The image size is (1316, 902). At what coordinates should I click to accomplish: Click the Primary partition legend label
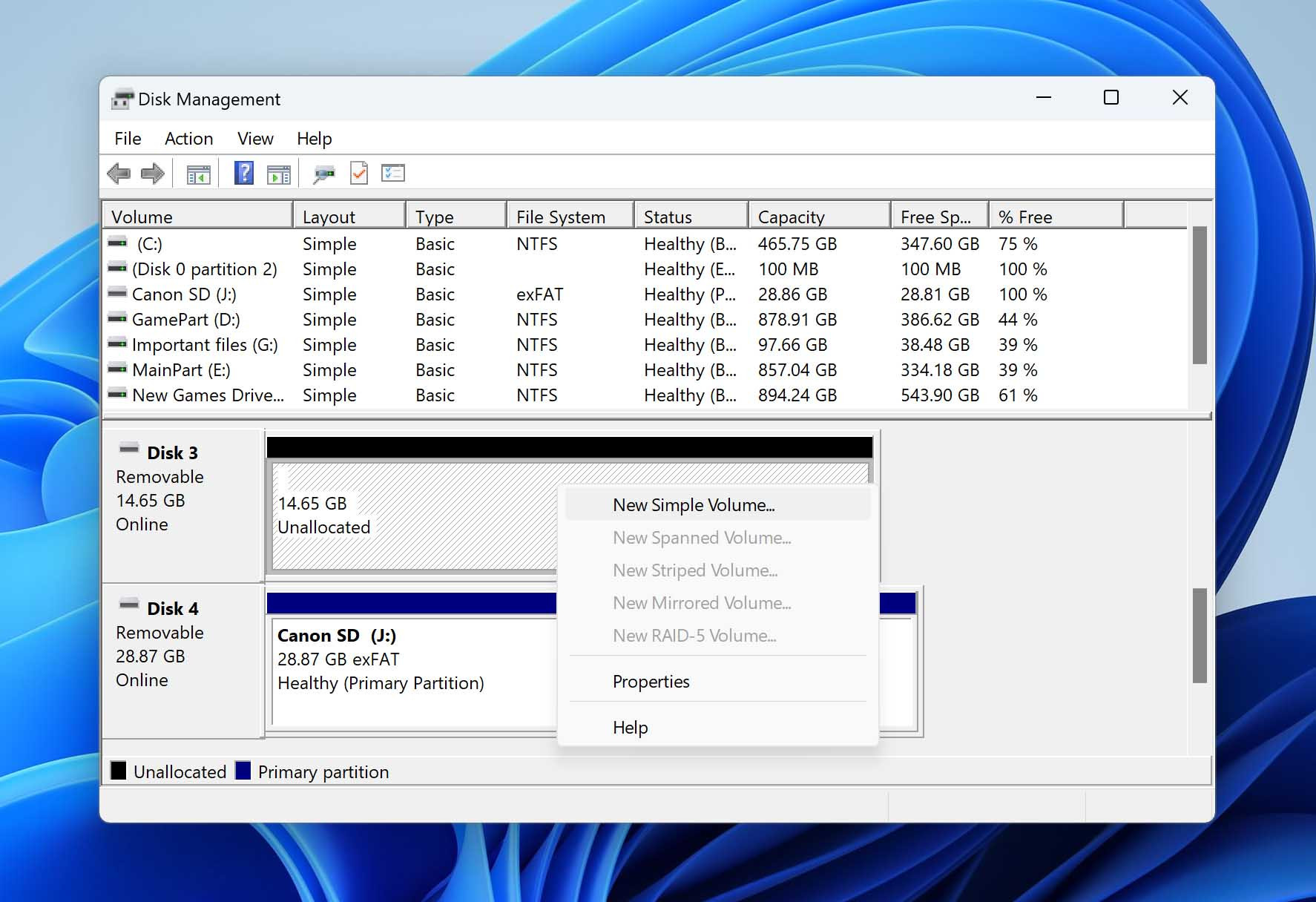(x=323, y=772)
